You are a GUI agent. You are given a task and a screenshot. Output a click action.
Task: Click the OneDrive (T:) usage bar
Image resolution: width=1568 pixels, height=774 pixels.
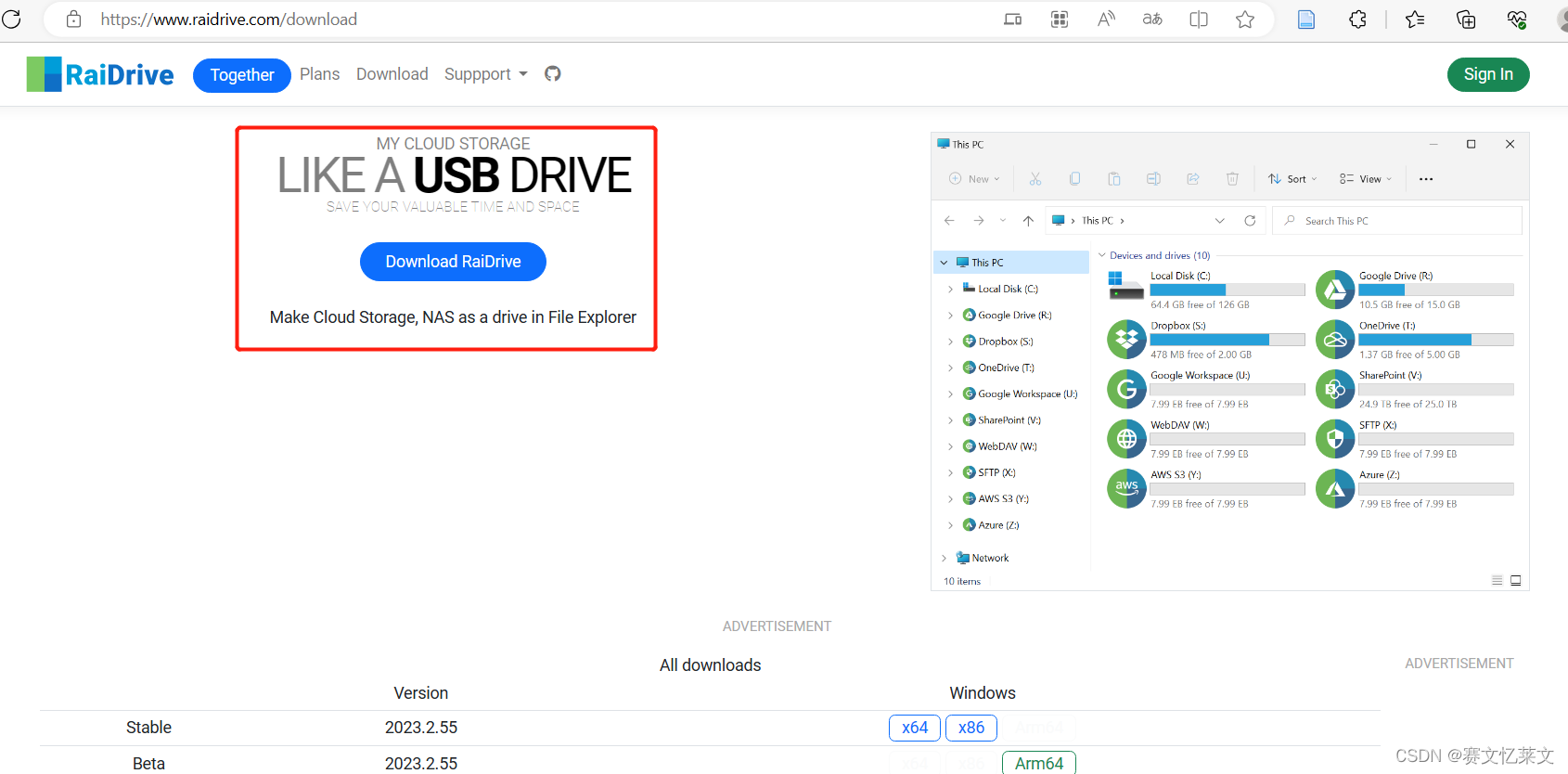coord(1436,340)
